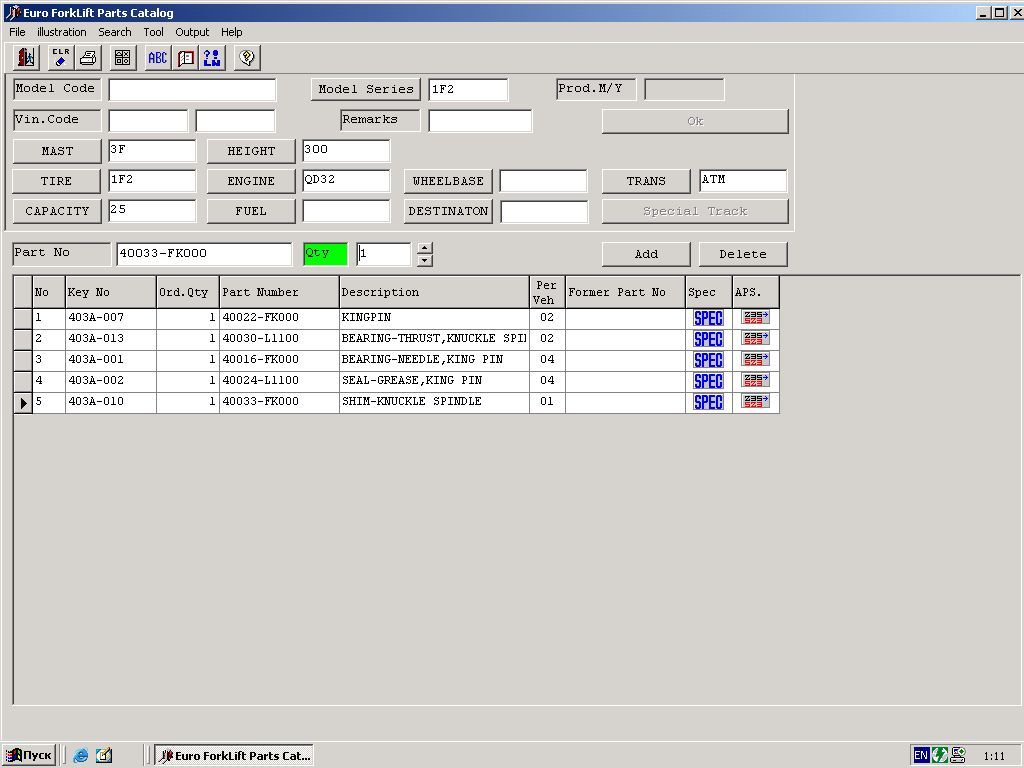
Task: Click the question mark help bubble icon
Action: [247, 58]
